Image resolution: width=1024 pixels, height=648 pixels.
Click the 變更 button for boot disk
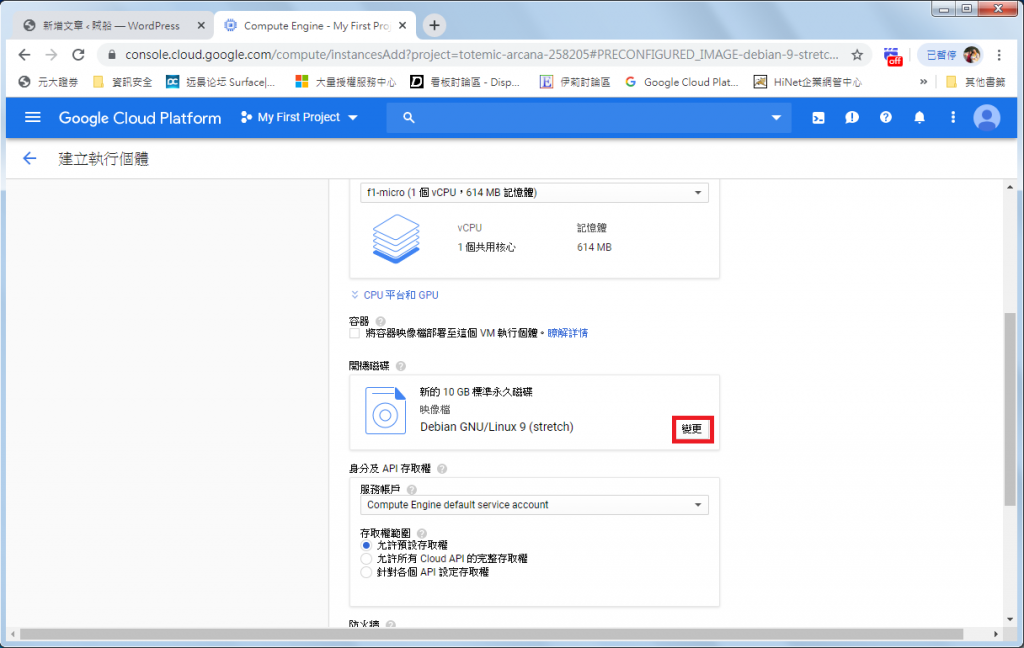(x=692, y=429)
